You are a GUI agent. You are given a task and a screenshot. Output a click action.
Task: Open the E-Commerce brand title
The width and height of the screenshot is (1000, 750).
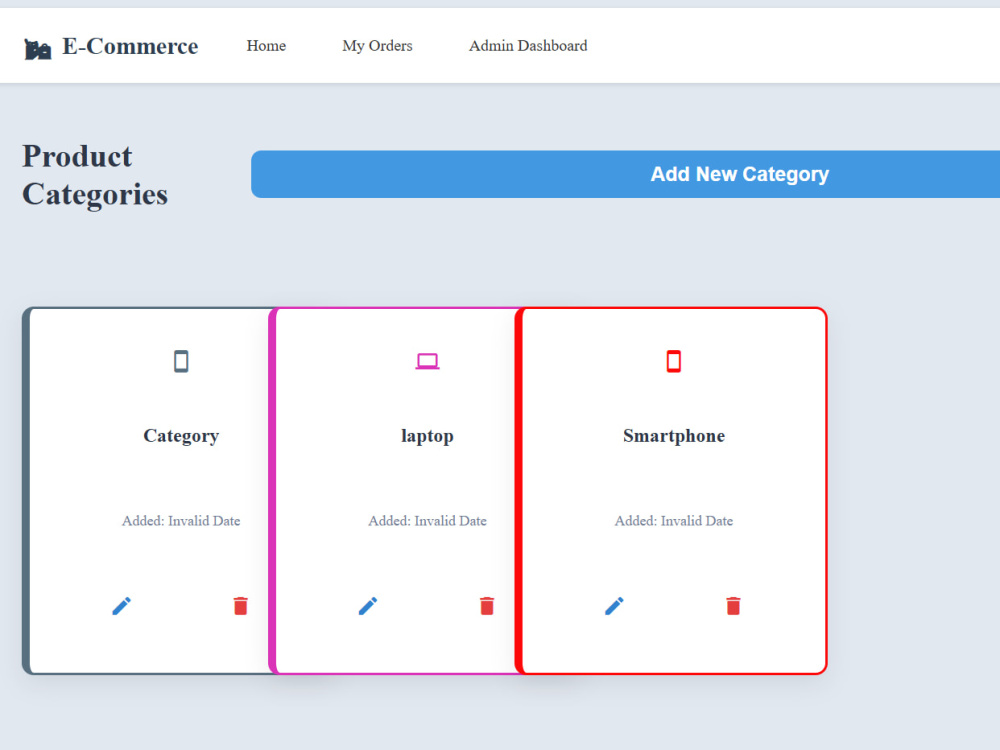click(x=130, y=46)
